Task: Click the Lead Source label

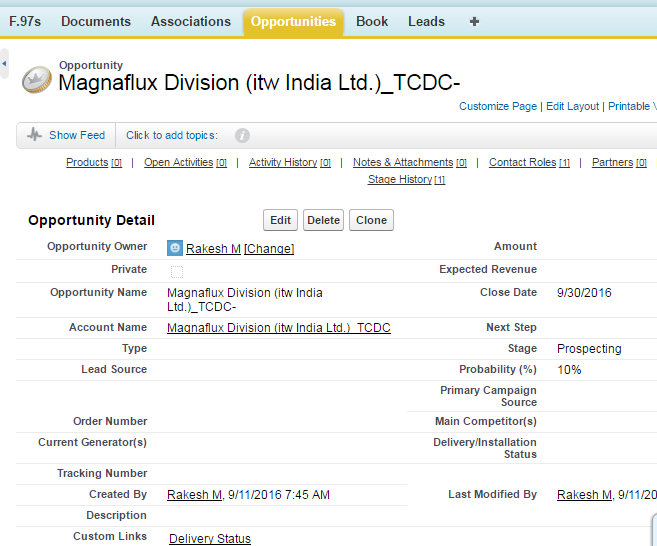Action: (x=114, y=369)
